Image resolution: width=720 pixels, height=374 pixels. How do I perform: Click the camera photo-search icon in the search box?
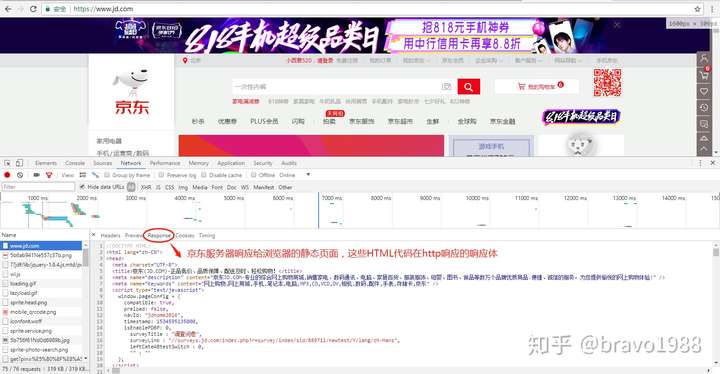(x=446, y=86)
